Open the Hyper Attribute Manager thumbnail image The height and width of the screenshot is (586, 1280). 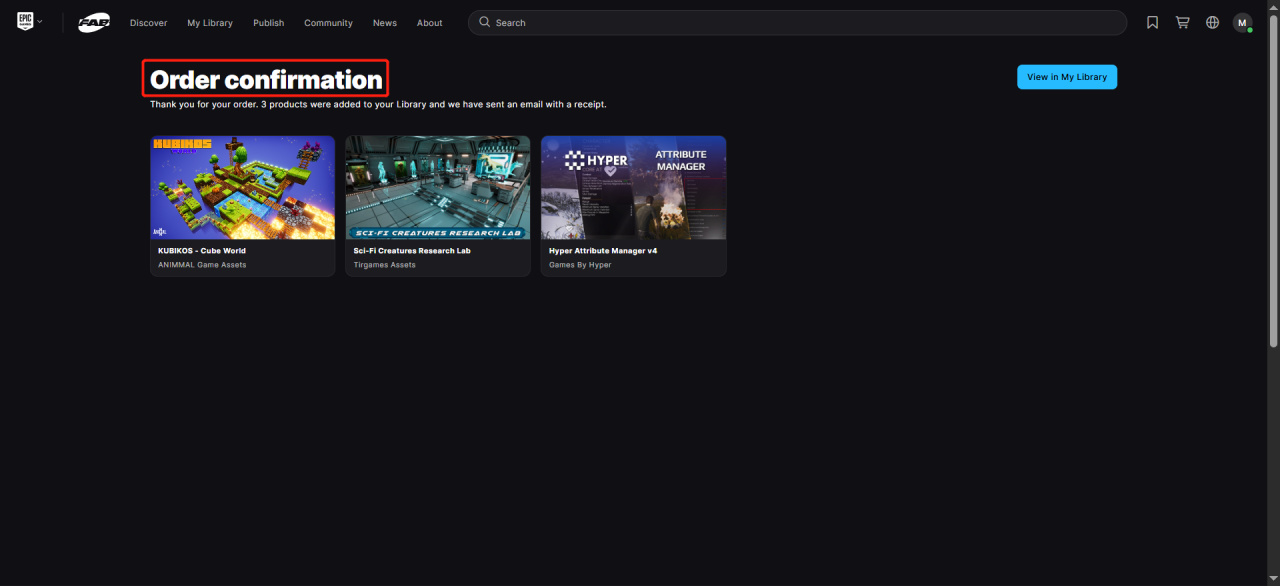634,188
